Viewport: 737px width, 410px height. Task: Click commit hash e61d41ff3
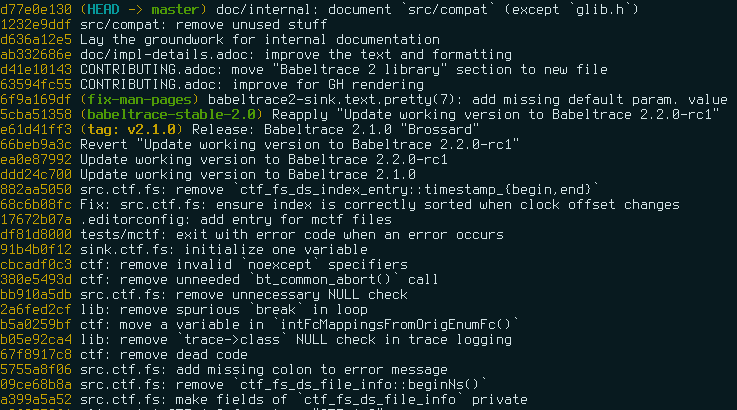(36, 130)
